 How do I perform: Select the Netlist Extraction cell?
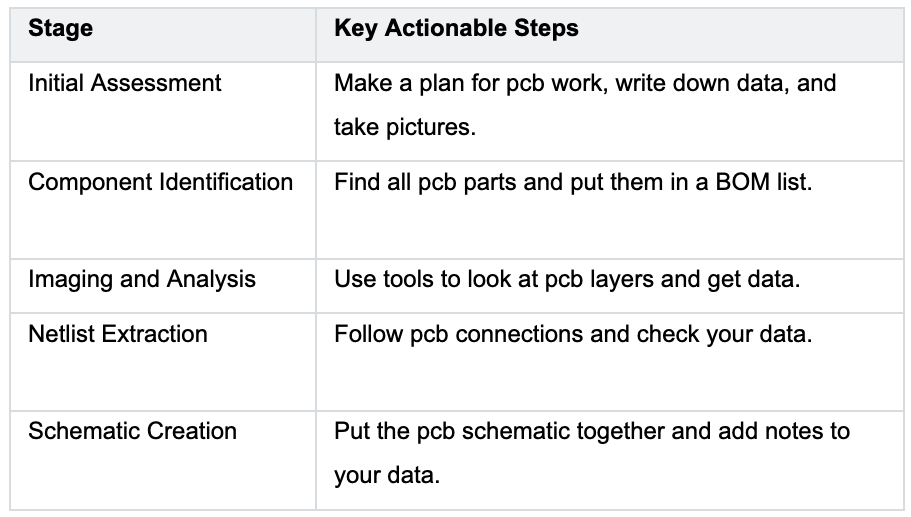click(118, 333)
